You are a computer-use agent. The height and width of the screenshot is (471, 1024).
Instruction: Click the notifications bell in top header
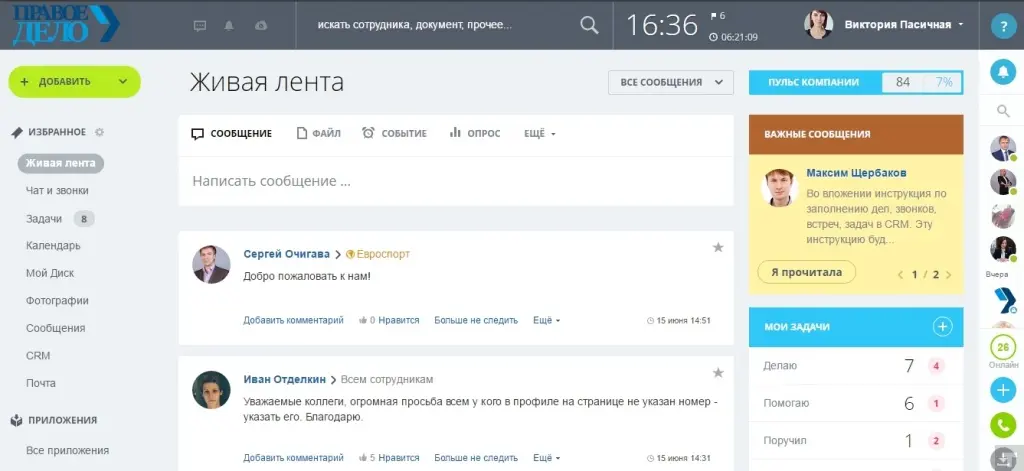click(230, 25)
